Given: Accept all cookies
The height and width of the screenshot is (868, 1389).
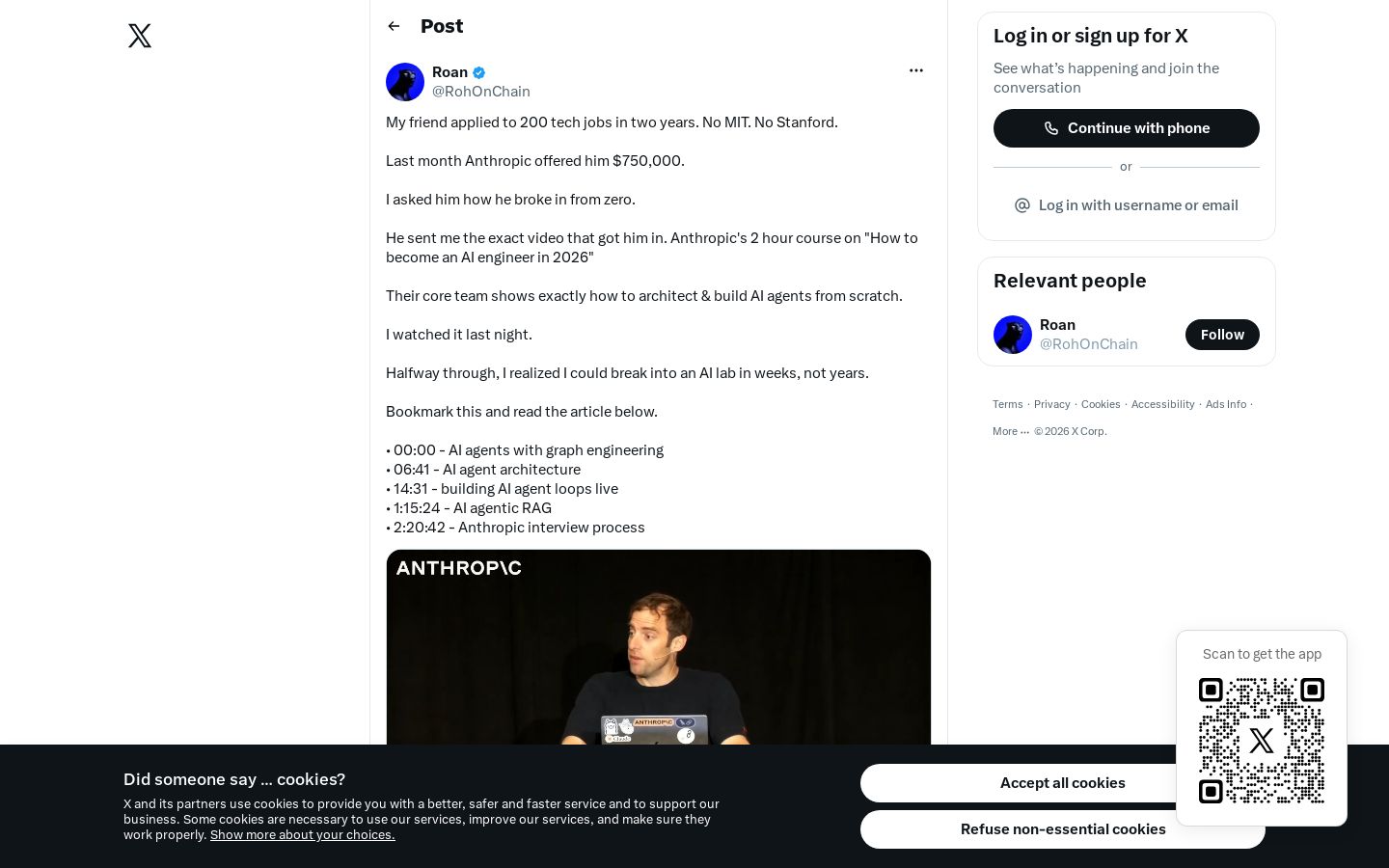Looking at the screenshot, I should (x=1062, y=783).
